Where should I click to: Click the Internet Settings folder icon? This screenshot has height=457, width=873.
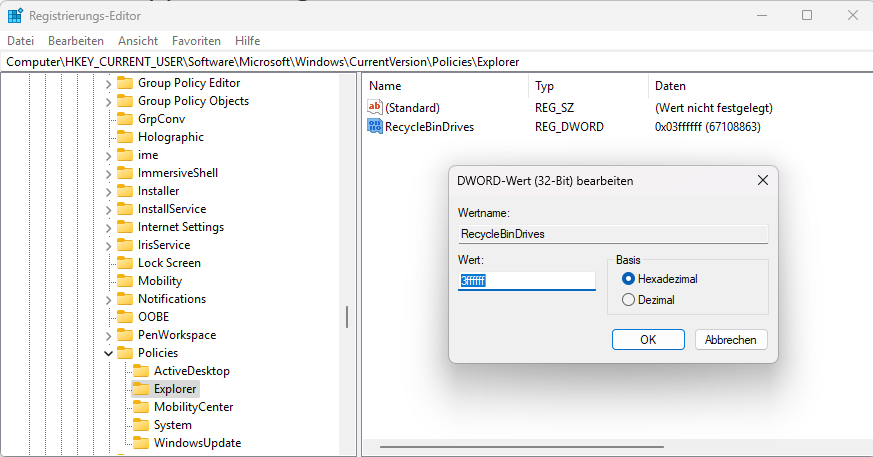pyautogui.click(x=125, y=227)
